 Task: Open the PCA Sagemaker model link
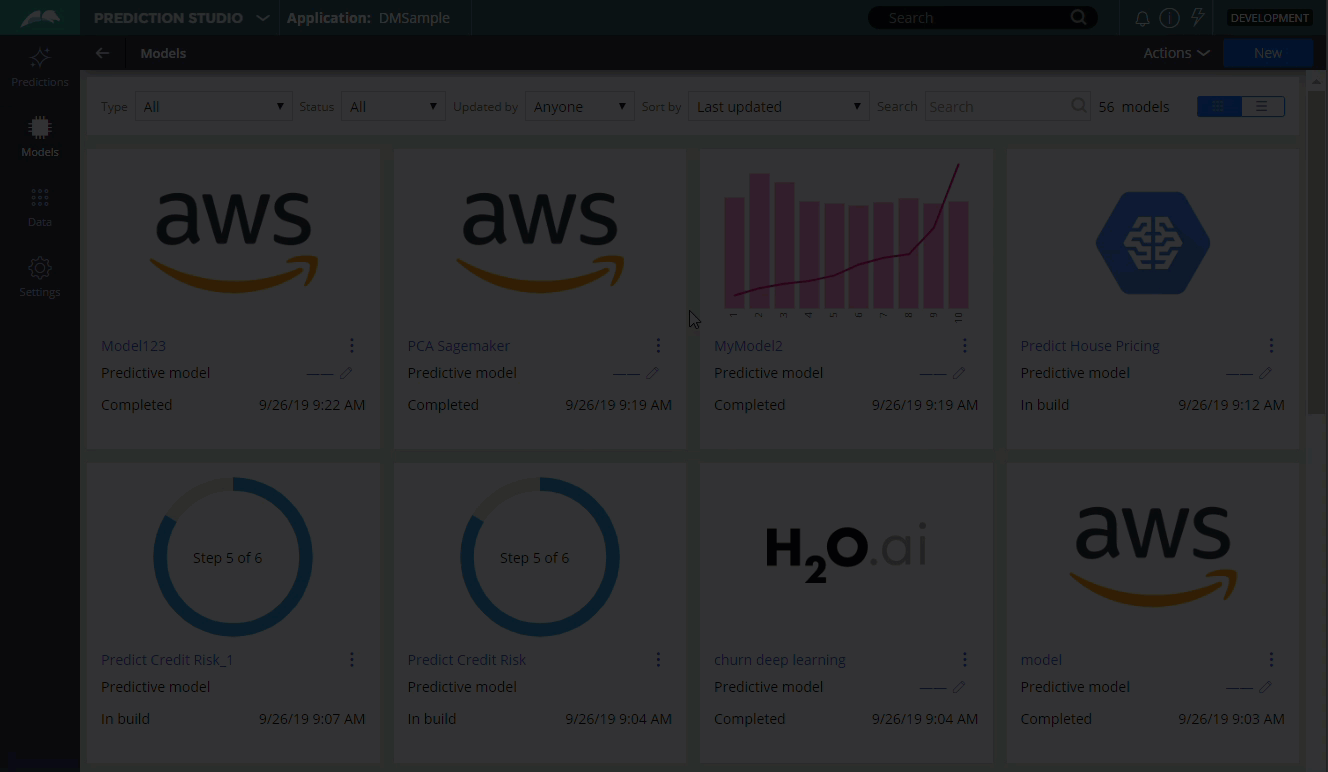click(x=458, y=346)
